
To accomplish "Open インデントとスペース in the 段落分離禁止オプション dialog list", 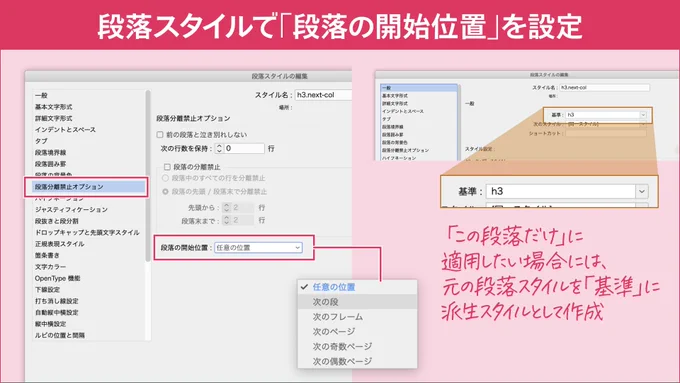I will (x=65, y=129).
